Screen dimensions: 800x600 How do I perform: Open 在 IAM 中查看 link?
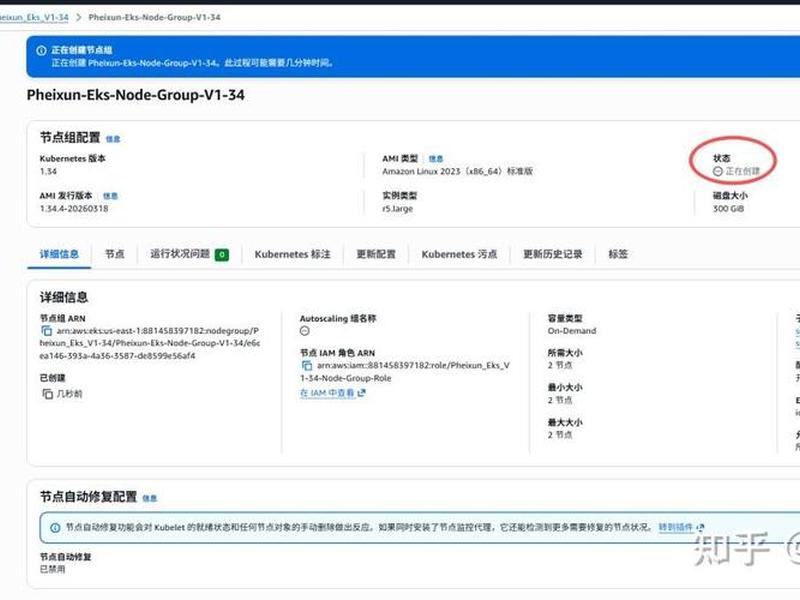tap(327, 393)
